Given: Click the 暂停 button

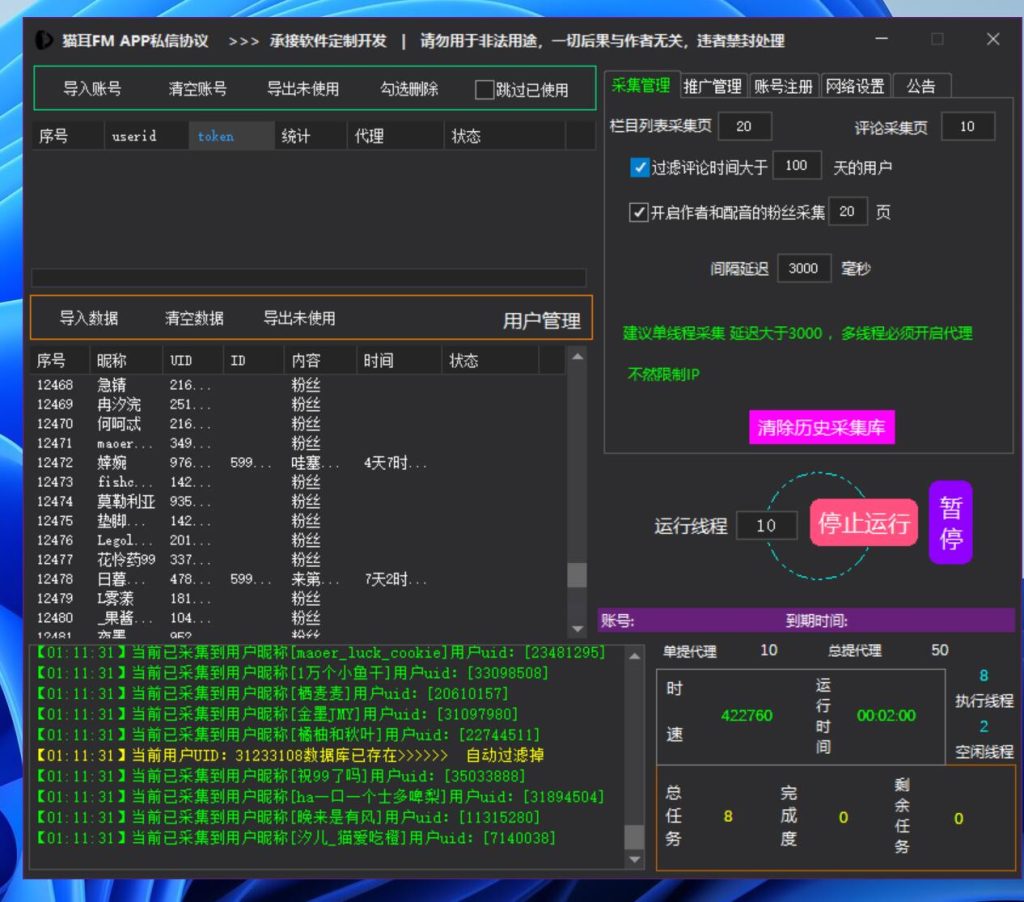Looking at the screenshot, I should (x=950, y=522).
